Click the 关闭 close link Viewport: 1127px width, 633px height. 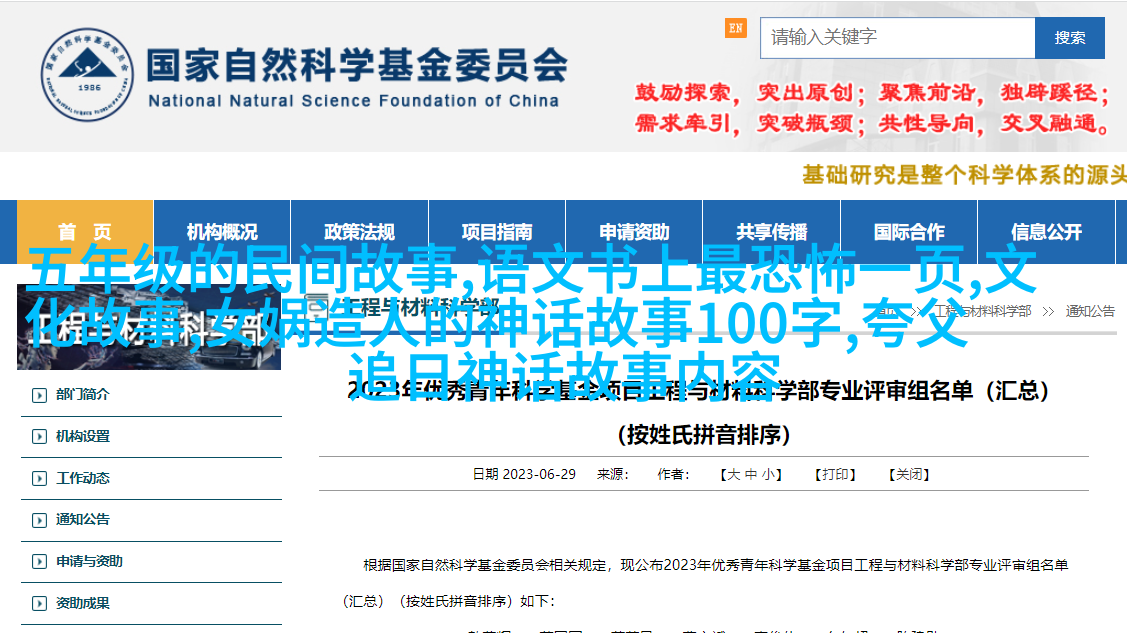coord(910,475)
